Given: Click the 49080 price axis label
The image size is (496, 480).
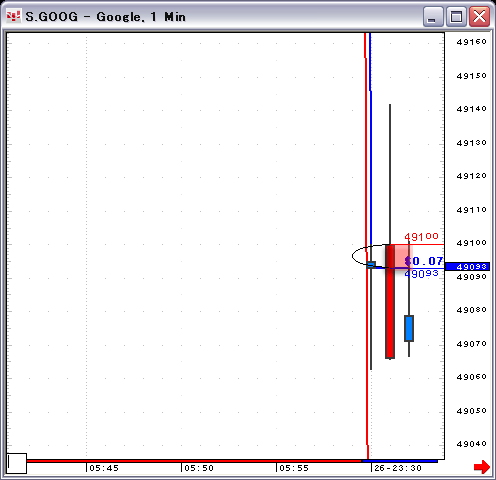Looking at the screenshot, I should point(472,310).
